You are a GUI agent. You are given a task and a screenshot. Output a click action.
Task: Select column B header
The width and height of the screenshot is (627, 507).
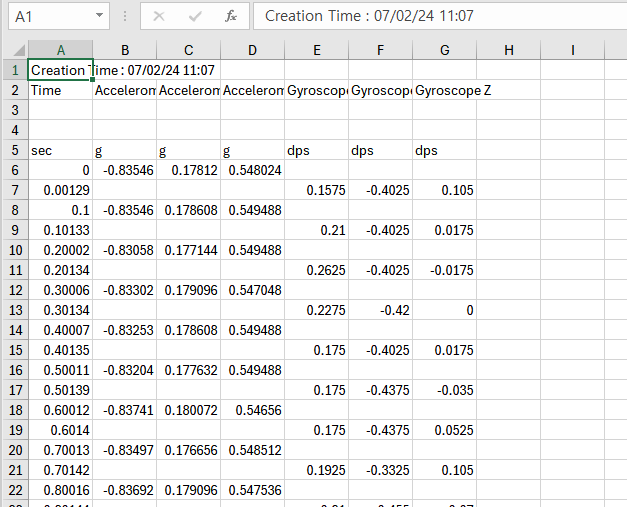pyautogui.click(x=125, y=50)
